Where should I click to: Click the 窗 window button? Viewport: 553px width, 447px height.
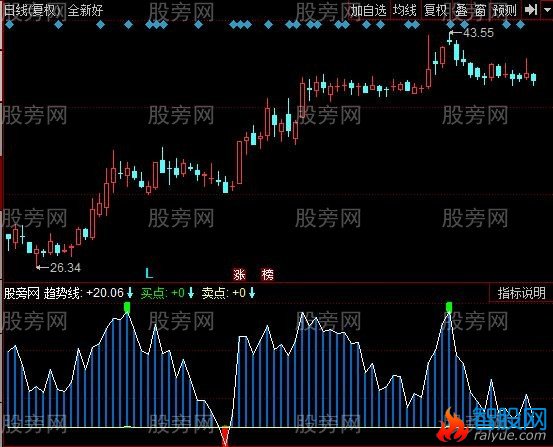[480, 11]
